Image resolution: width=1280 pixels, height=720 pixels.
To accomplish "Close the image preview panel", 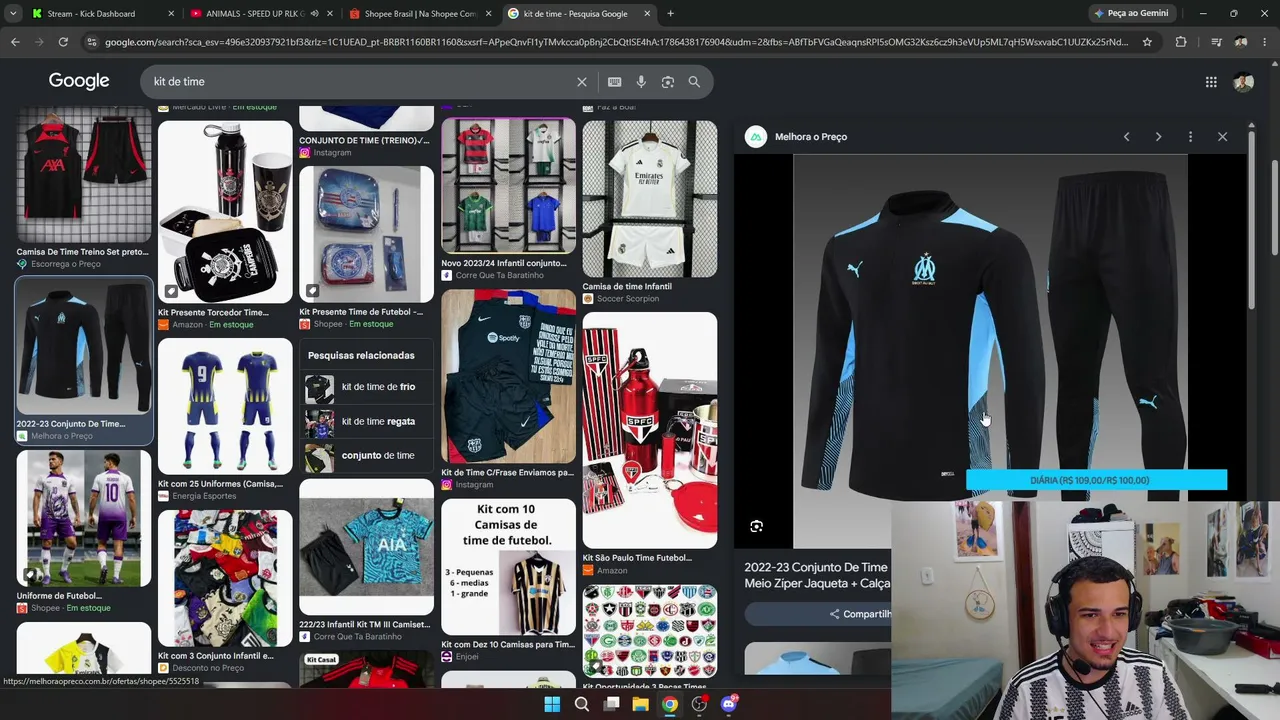I will pyautogui.click(x=1222, y=137).
